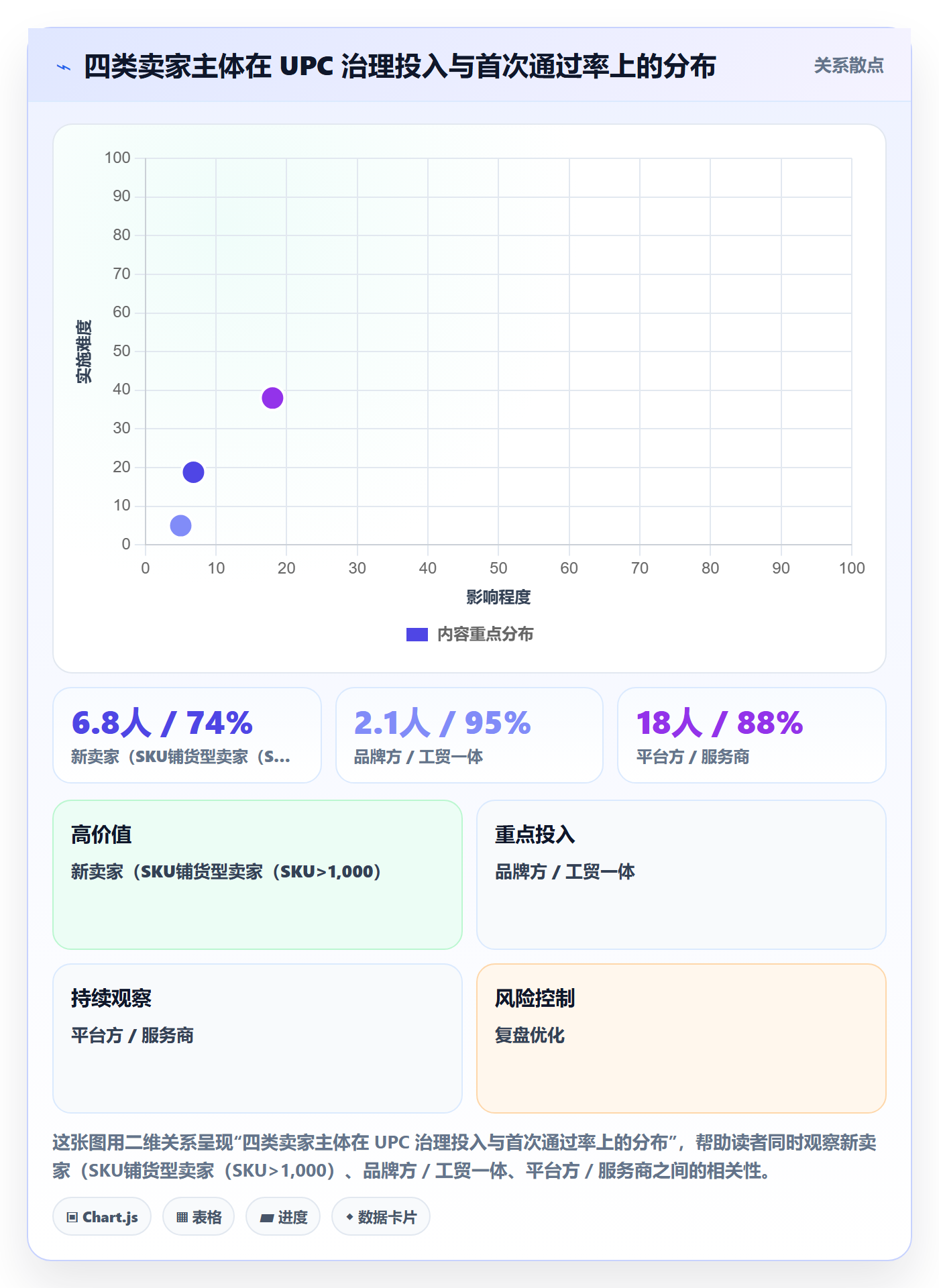Screen dimensions: 939x1288
Task: Open the 重点投入 quadrant card
Action: coord(681,875)
